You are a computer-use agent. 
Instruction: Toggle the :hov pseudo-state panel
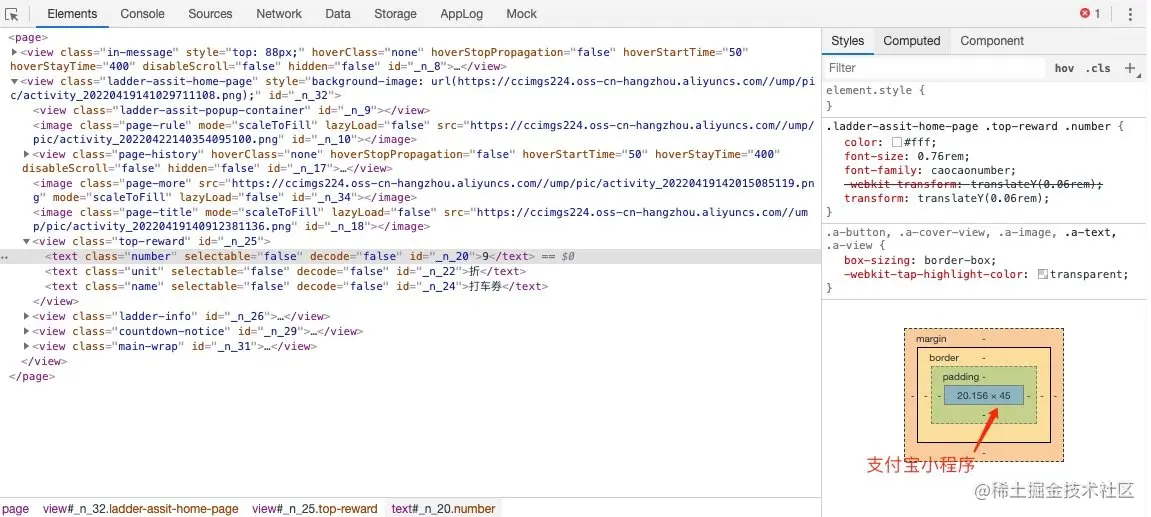click(x=1064, y=68)
